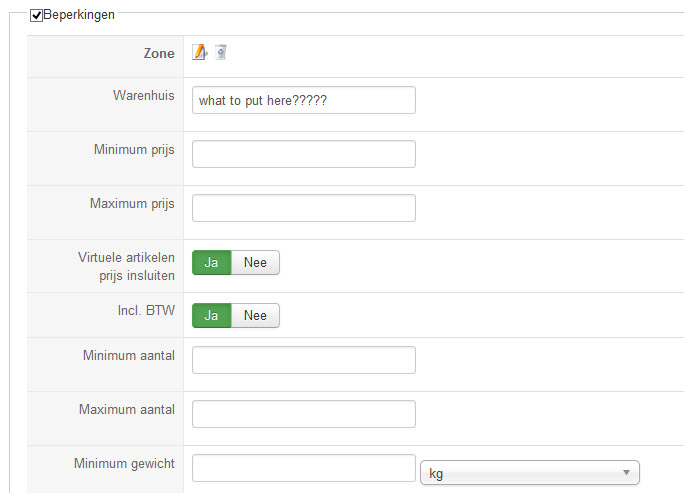Screen dimensions: 684x493
Task: Click the Beperkingen section label
Action: [x=79, y=16]
